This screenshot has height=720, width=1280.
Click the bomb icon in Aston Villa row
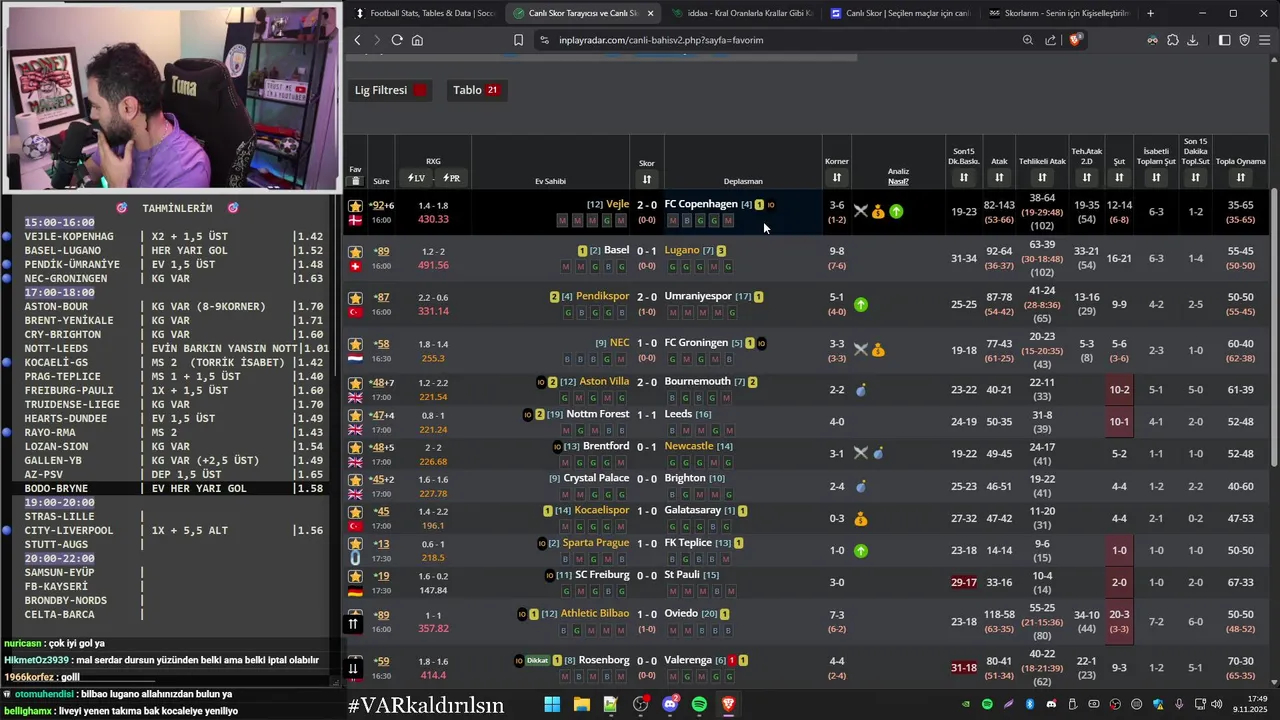coord(861,390)
